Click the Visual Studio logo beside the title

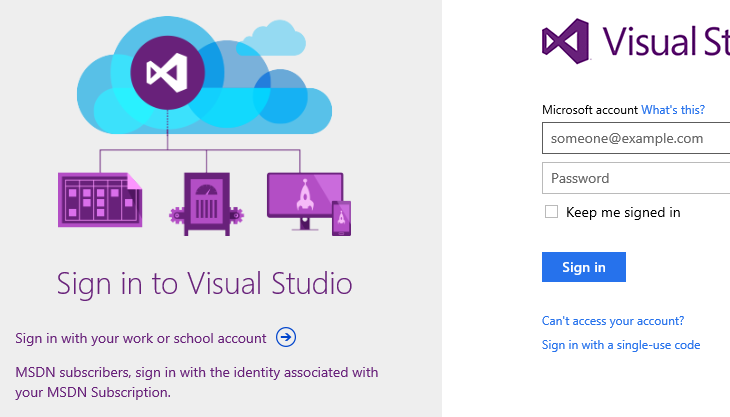566,41
